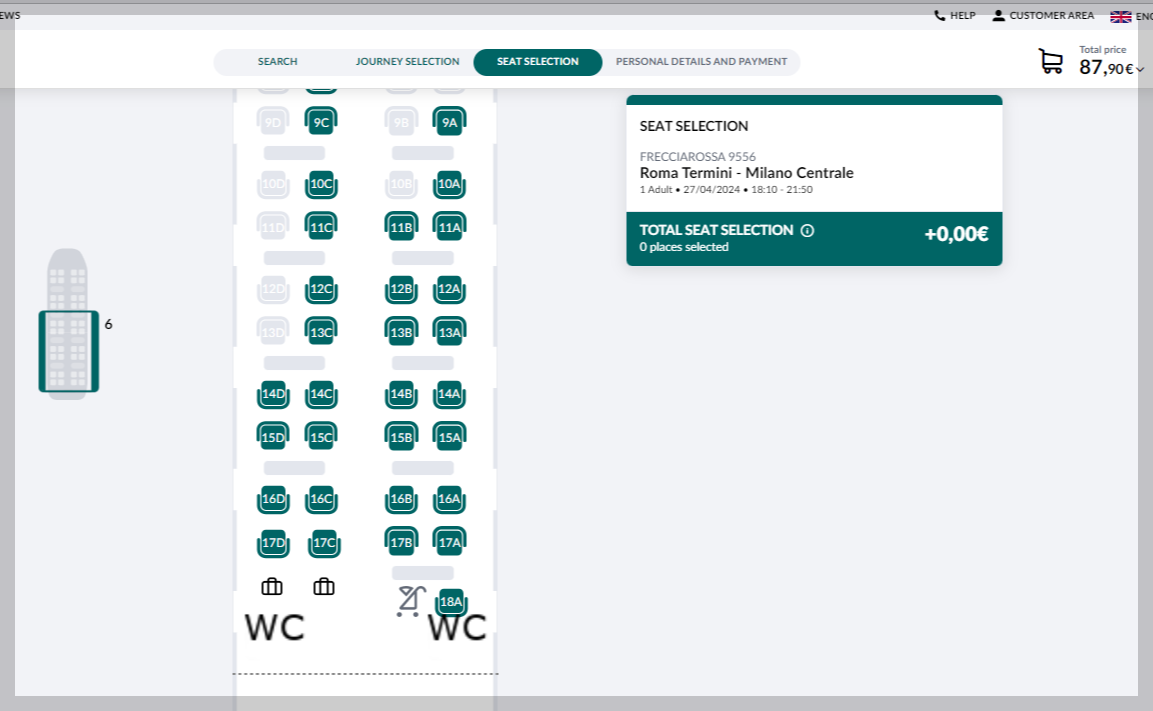Select seat 9C
The width and height of the screenshot is (1153, 711).
tap(321, 121)
